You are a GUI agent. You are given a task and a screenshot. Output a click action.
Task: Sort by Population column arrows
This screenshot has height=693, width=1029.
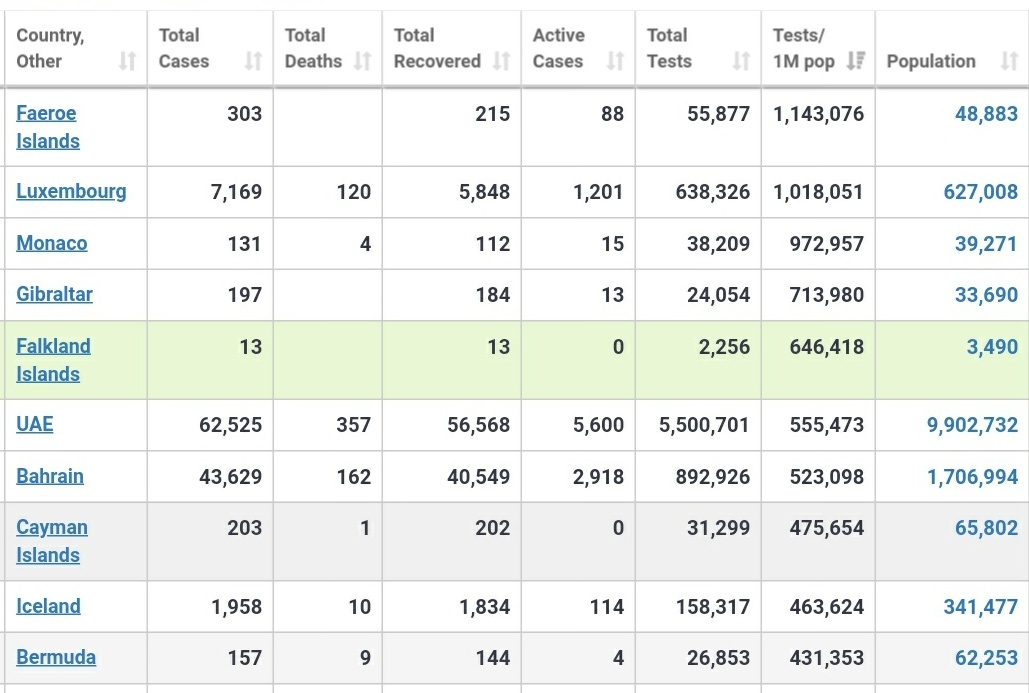tap(1009, 61)
